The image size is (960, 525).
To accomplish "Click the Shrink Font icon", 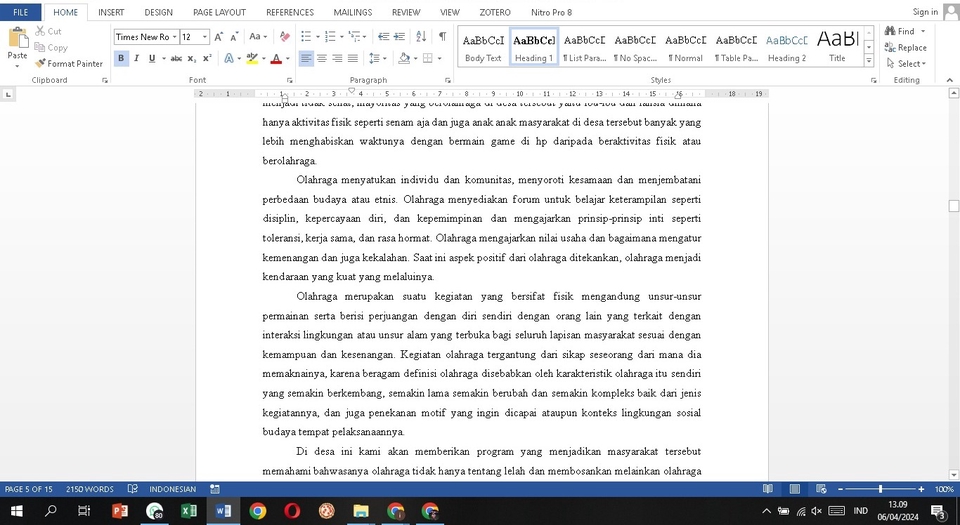I will (234, 37).
